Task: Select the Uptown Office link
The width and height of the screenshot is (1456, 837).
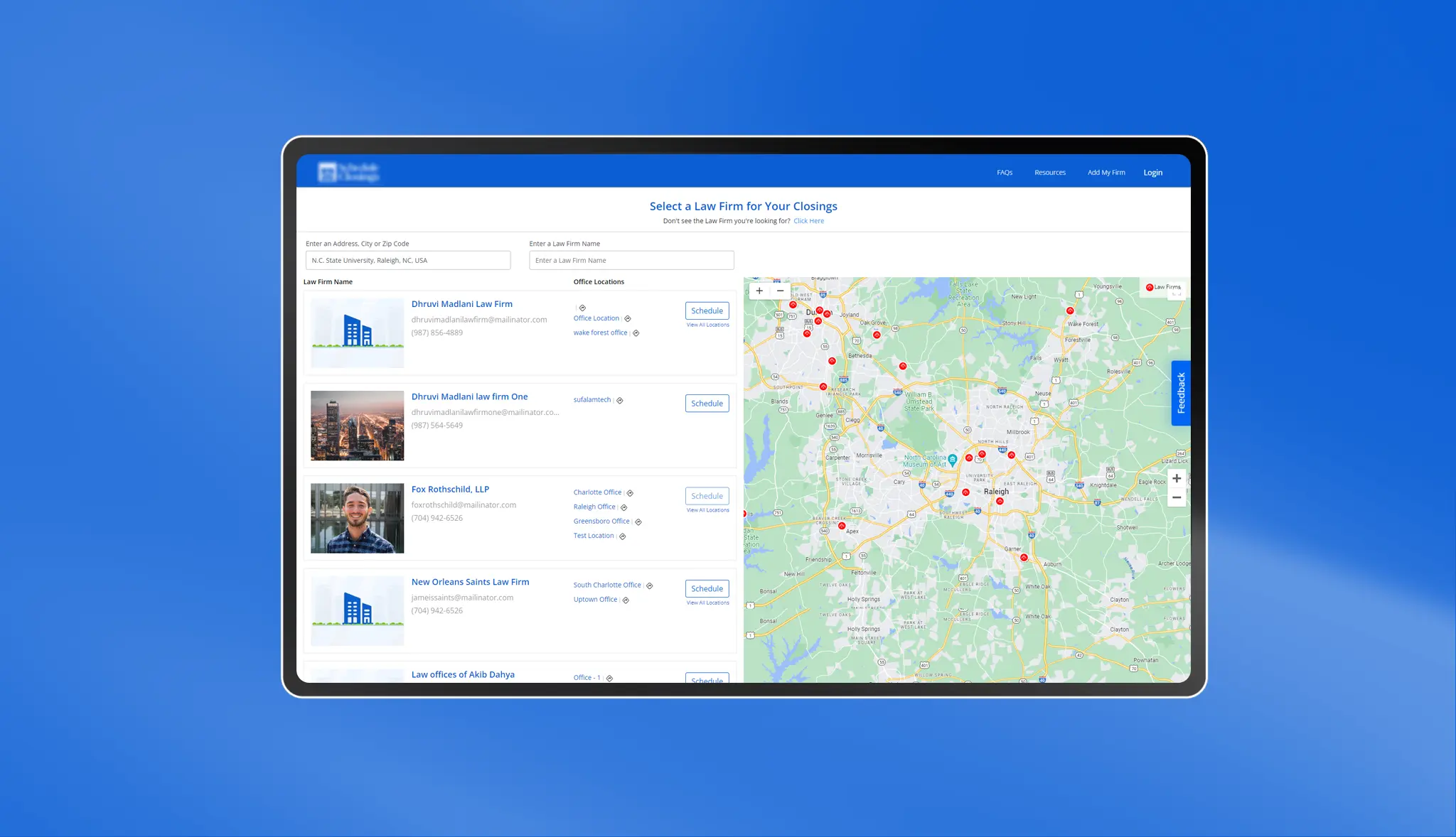Action: coord(595,600)
